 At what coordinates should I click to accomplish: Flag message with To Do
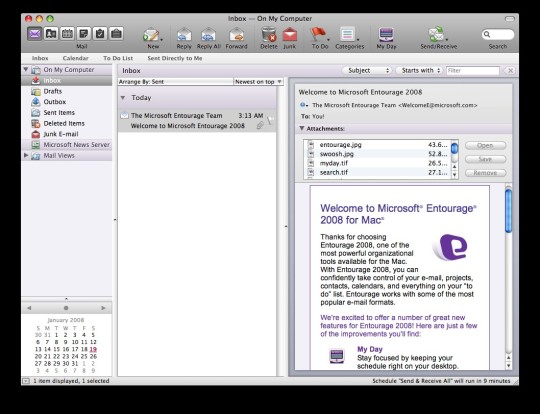click(x=319, y=38)
